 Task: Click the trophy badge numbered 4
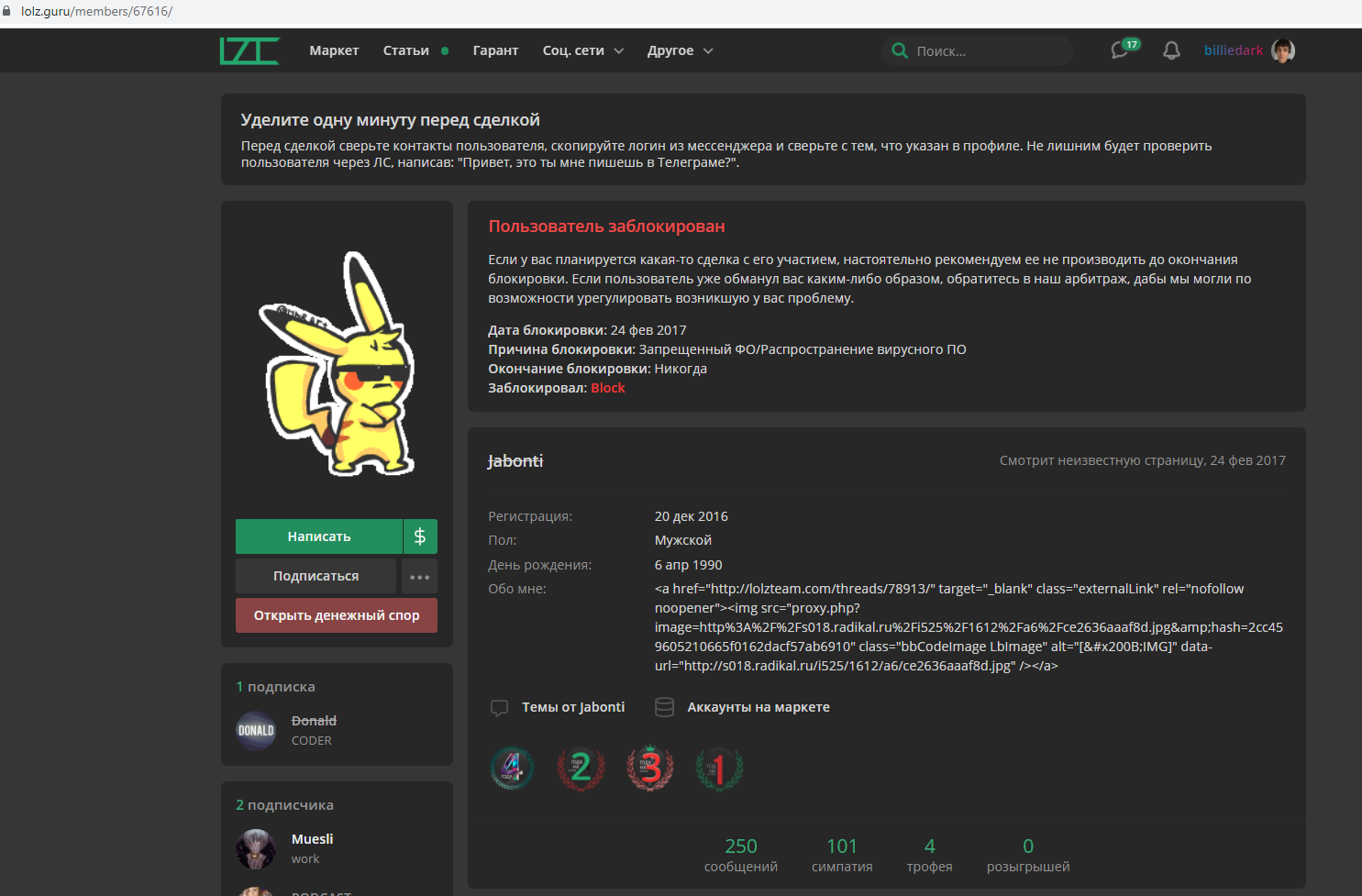tap(512, 768)
